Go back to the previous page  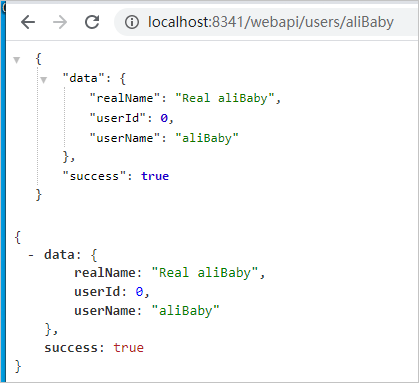[x=28, y=22]
